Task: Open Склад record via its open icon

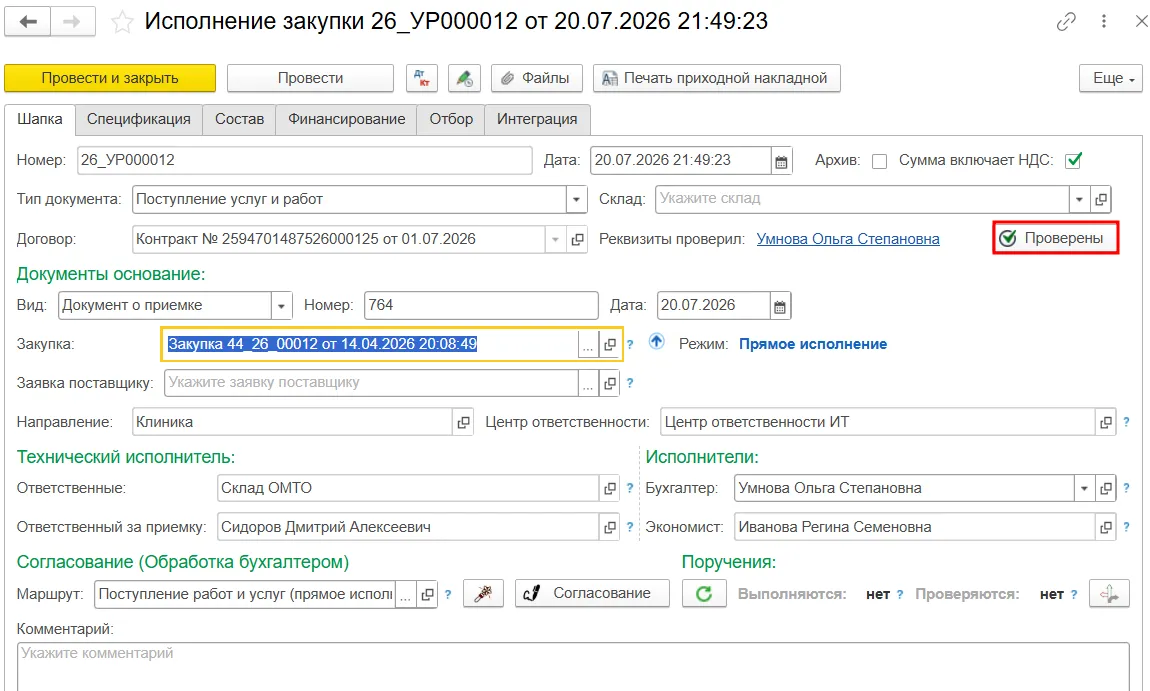Action: (x=1100, y=200)
